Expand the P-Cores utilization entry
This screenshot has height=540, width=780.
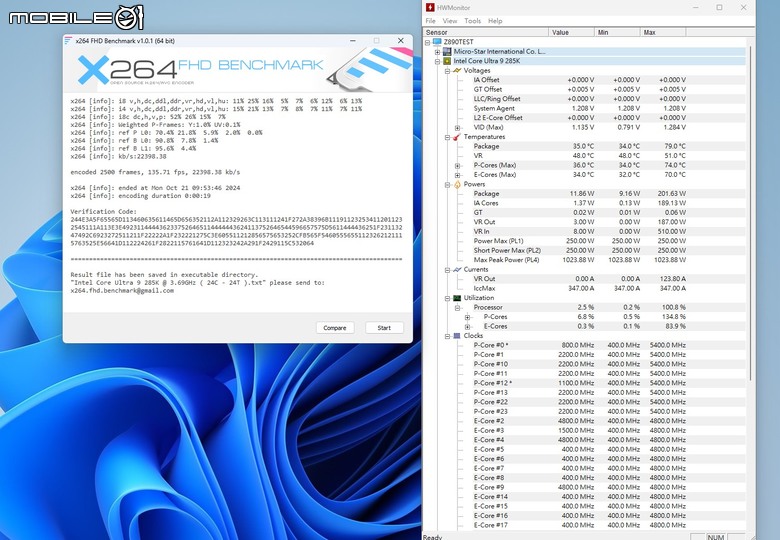467,317
